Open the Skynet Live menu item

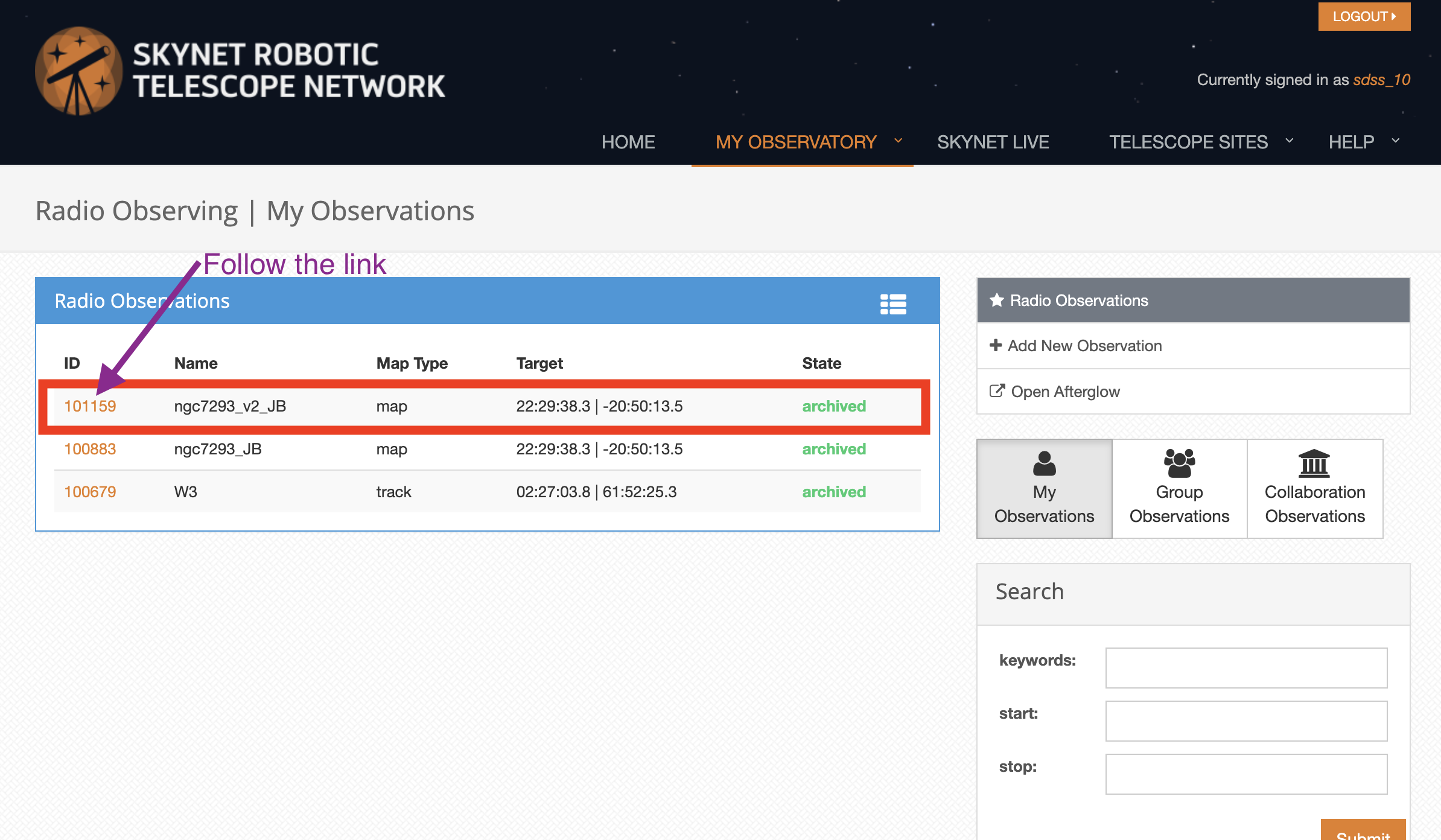tap(993, 142)
